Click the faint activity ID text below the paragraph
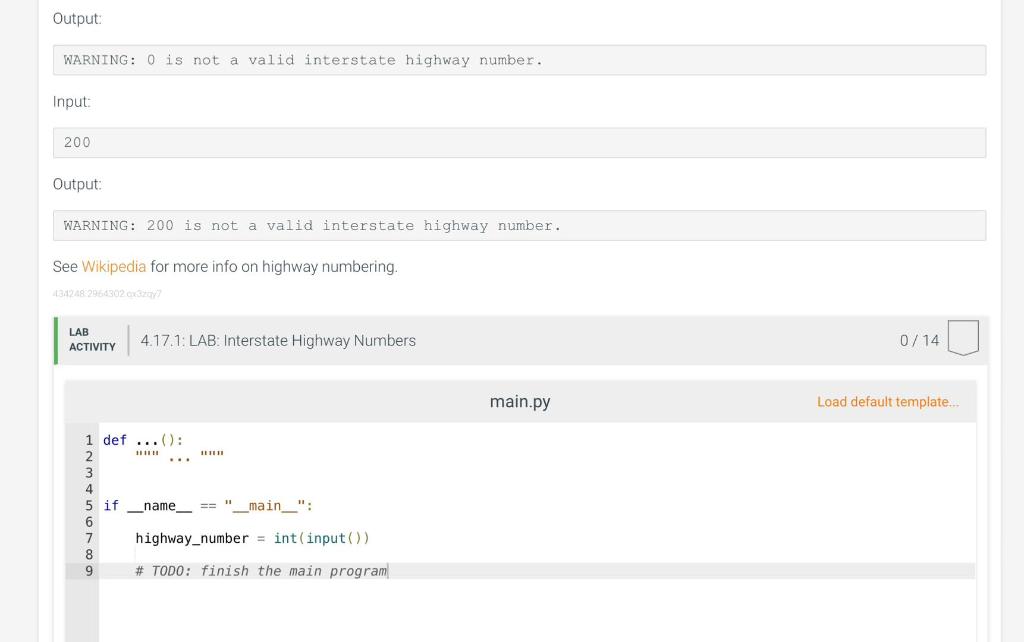 [107, 293]
